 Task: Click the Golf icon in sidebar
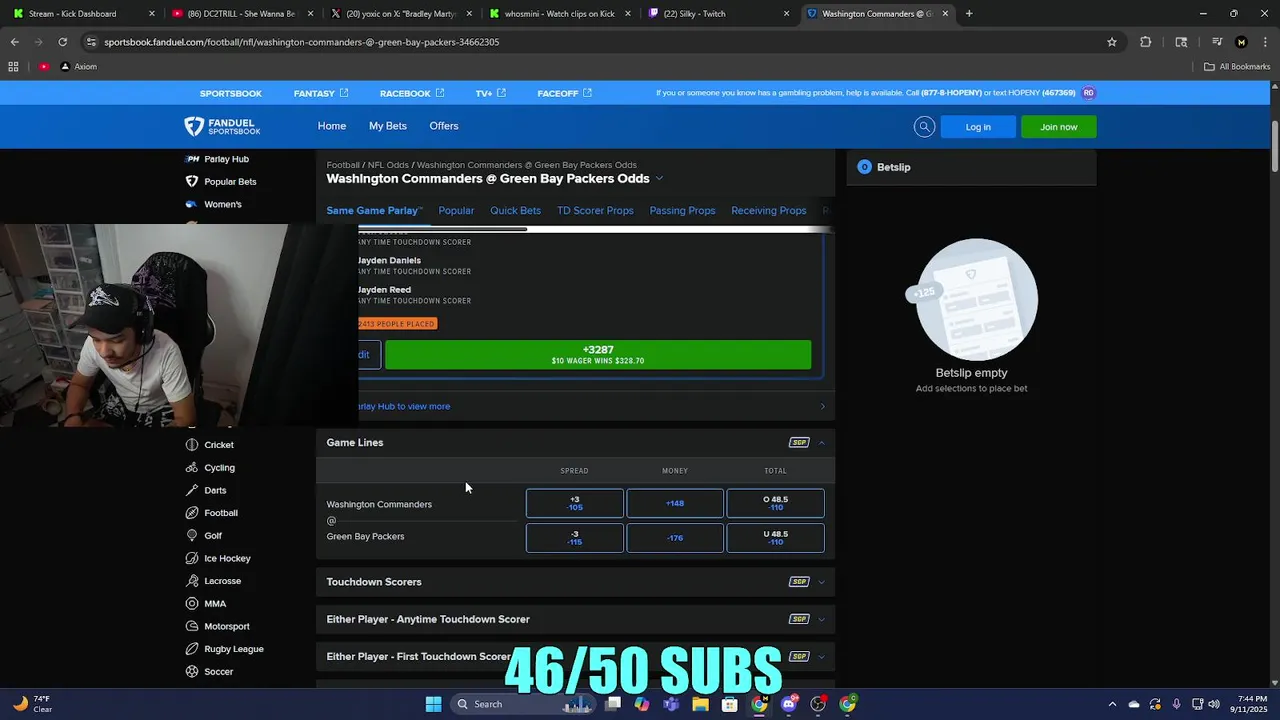coord(192,536)
